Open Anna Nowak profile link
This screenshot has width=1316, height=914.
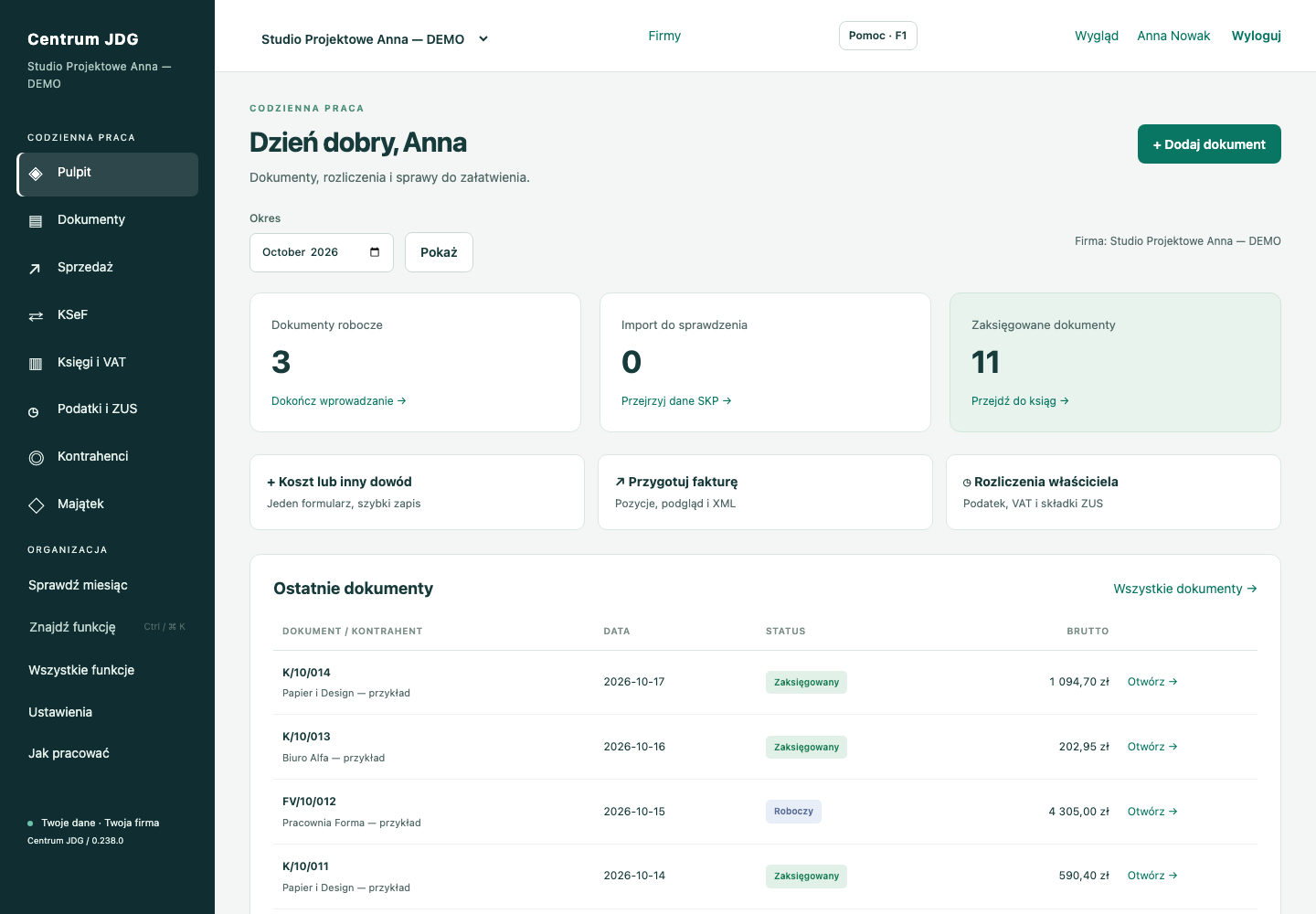(1173, 36)
